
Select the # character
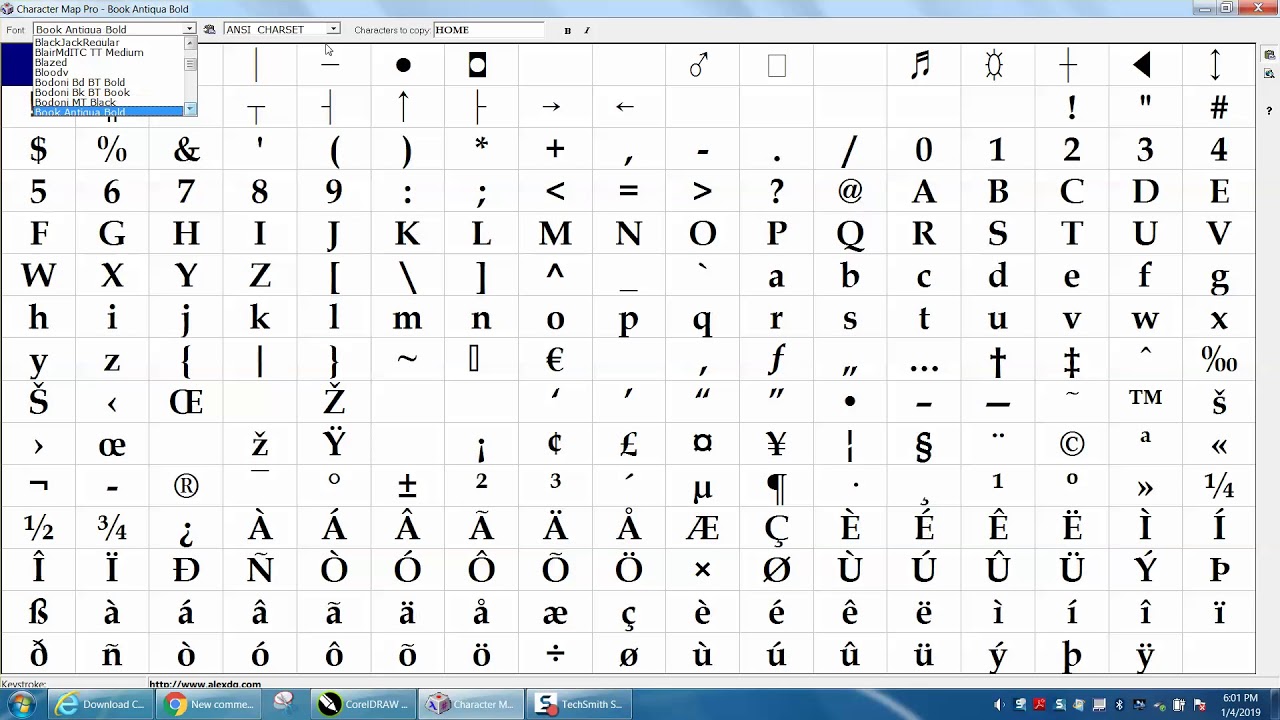click(x=1219, y=108)
